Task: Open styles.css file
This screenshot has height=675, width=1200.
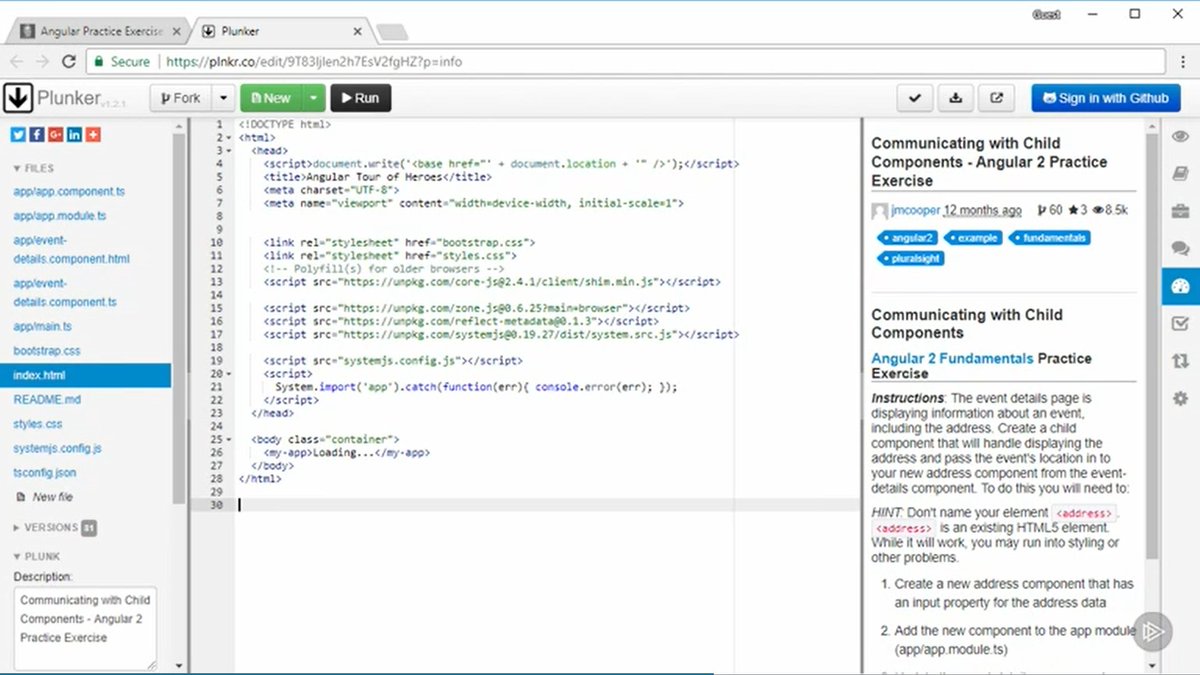Action: 38,424
